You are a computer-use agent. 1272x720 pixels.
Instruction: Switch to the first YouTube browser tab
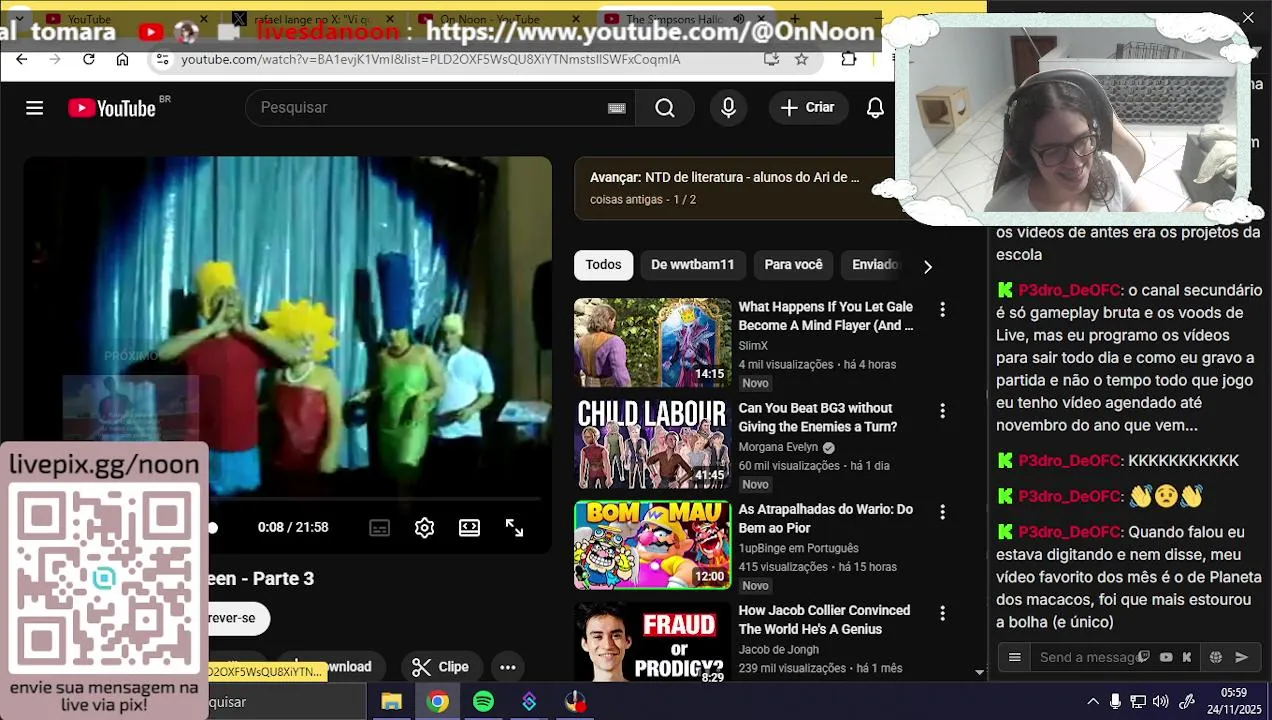click(x=125, y=19)
